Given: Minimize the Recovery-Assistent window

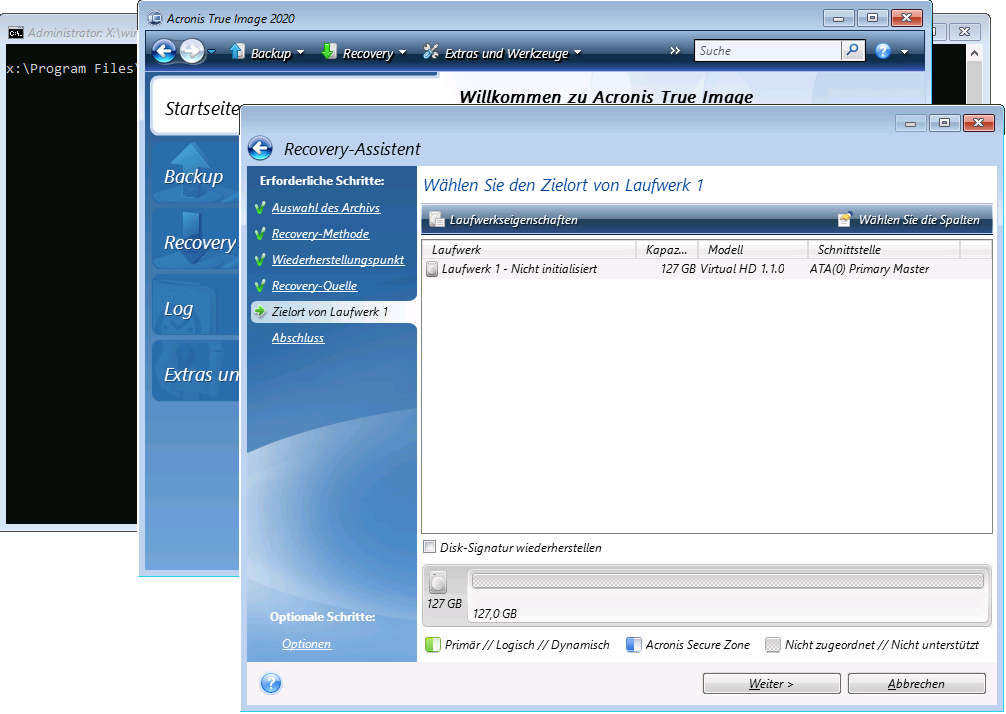Looking at the screenshot, I should pyautogui.click(x=910, y=123).
